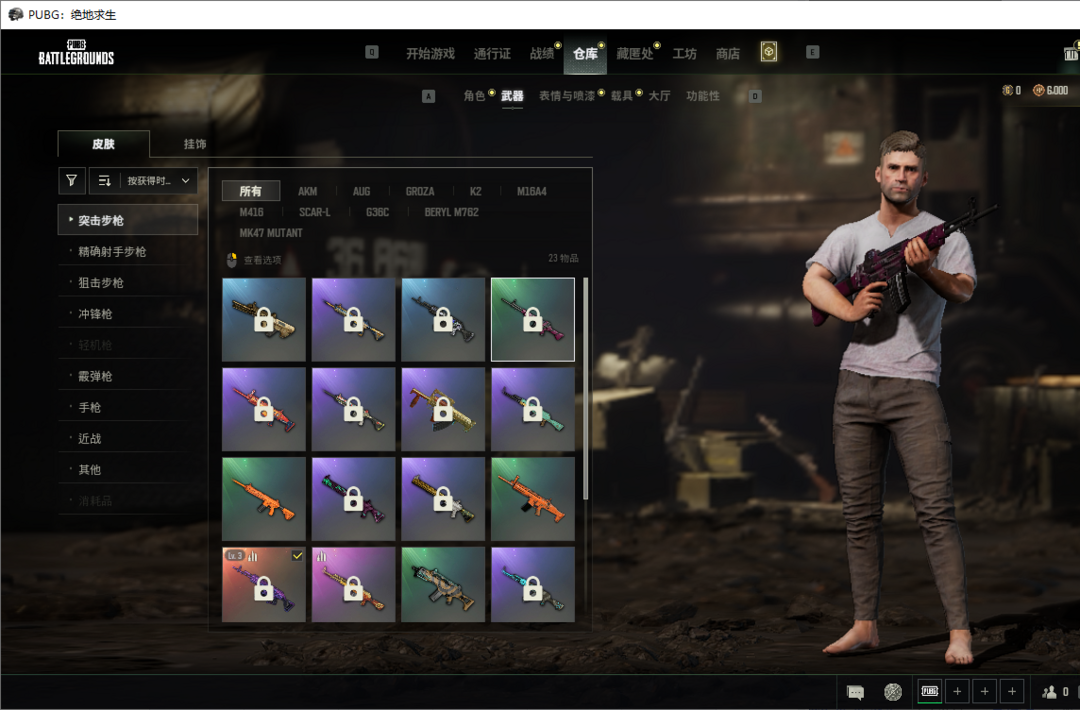
Task: Open the 商店 menu
Action: [727, 54]
